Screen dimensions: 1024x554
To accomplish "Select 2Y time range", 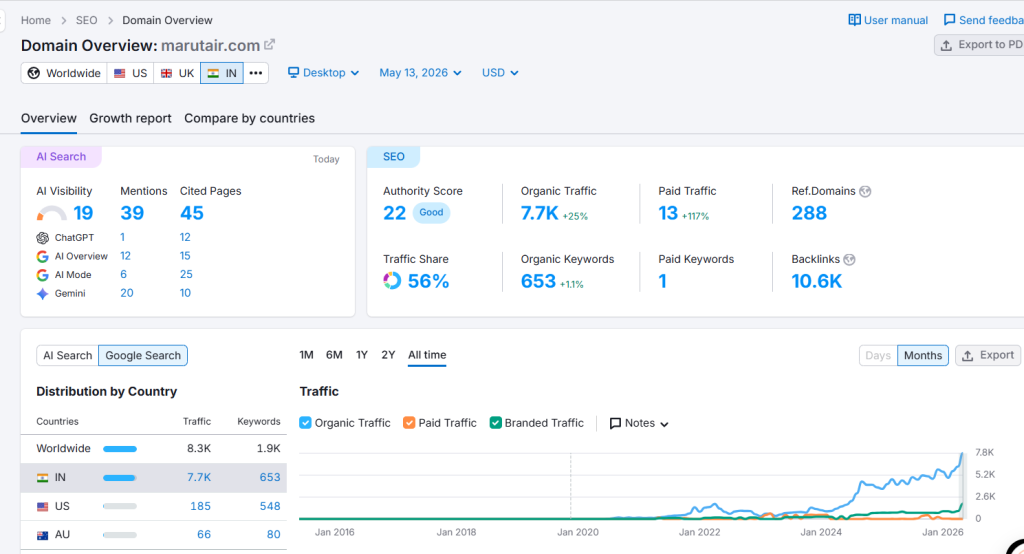I will click(x=389, y=355).
